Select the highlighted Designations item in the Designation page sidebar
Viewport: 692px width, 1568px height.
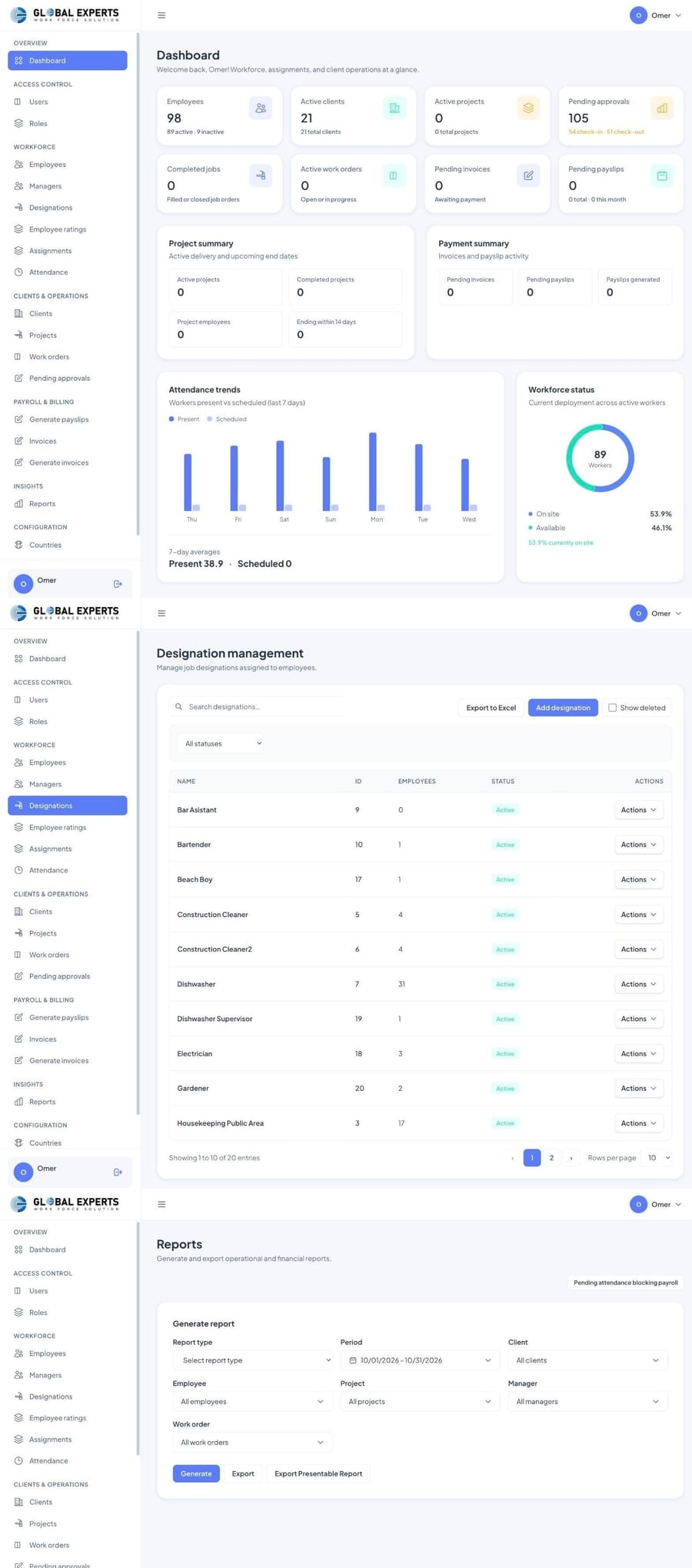pyautogui.click(x=68, y=806)
